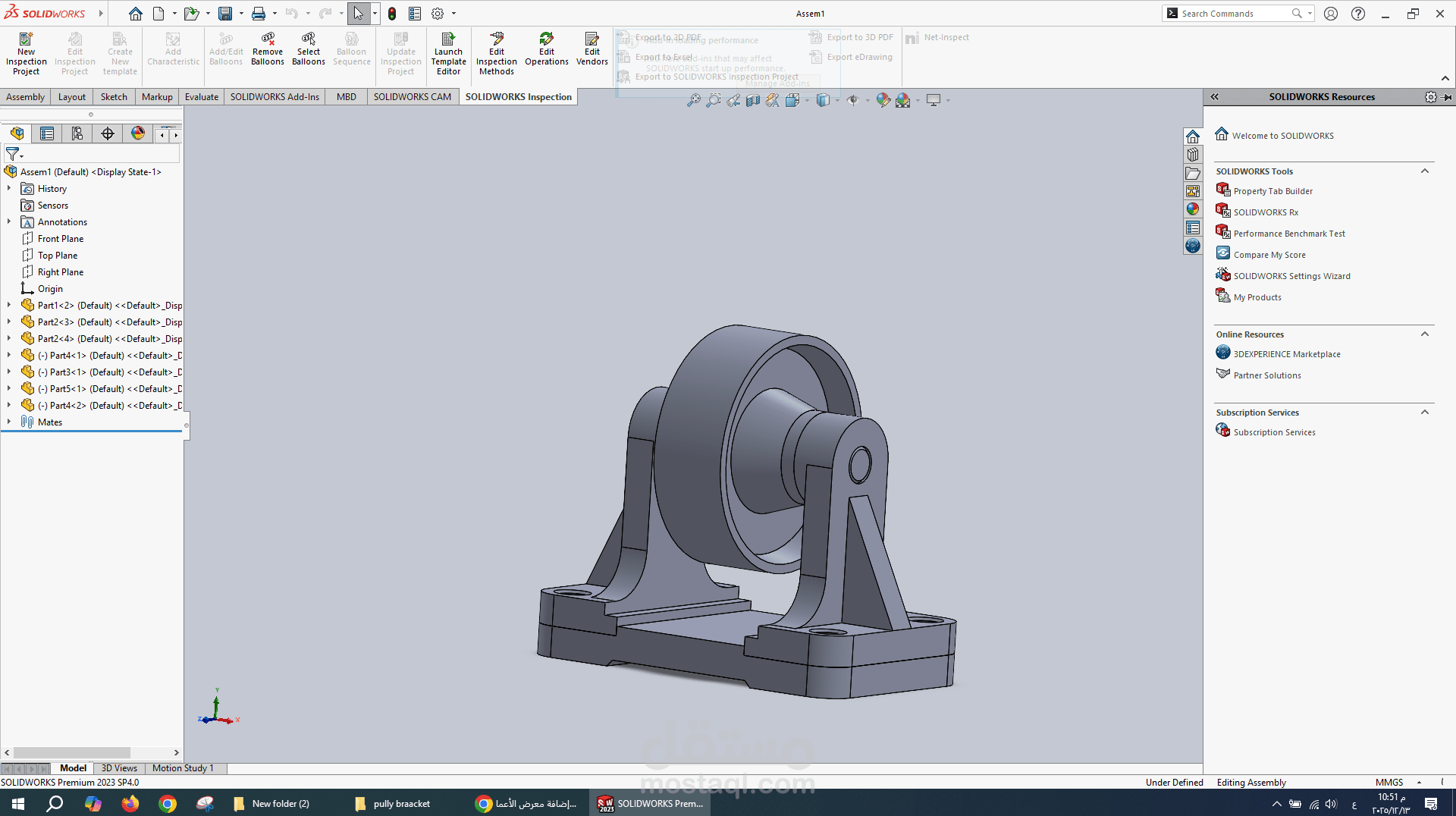
Task: Open Partner Solutions link
Action: point(1267,375)
